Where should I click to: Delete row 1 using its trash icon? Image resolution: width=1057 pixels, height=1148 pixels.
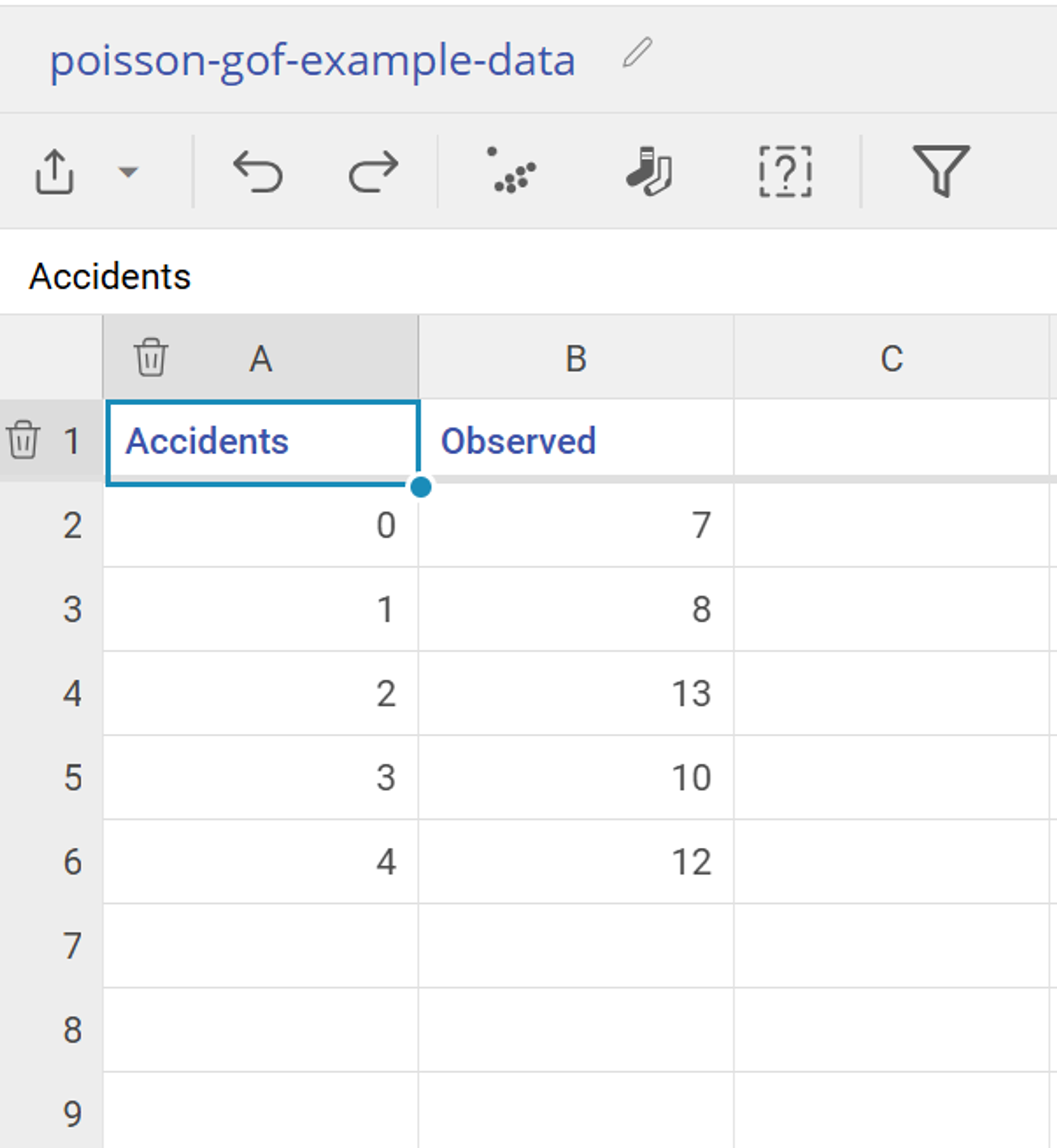[24, 440]
